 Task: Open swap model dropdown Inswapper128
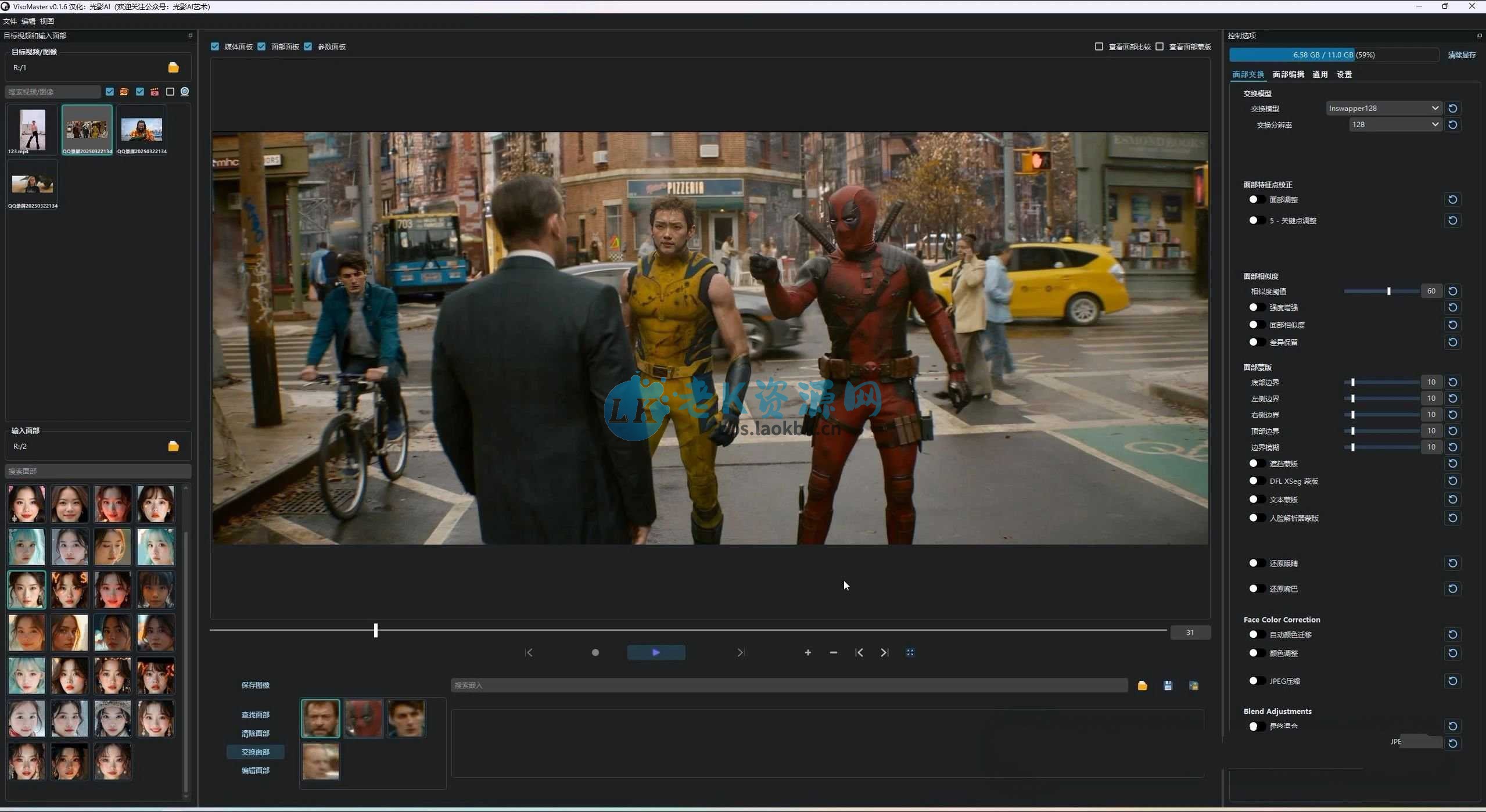point(1384,108)
